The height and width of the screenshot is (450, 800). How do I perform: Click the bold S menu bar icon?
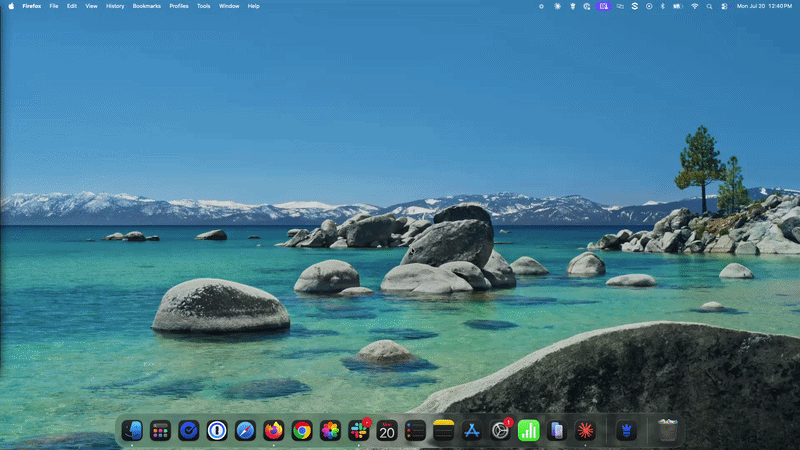coord(635,6)
